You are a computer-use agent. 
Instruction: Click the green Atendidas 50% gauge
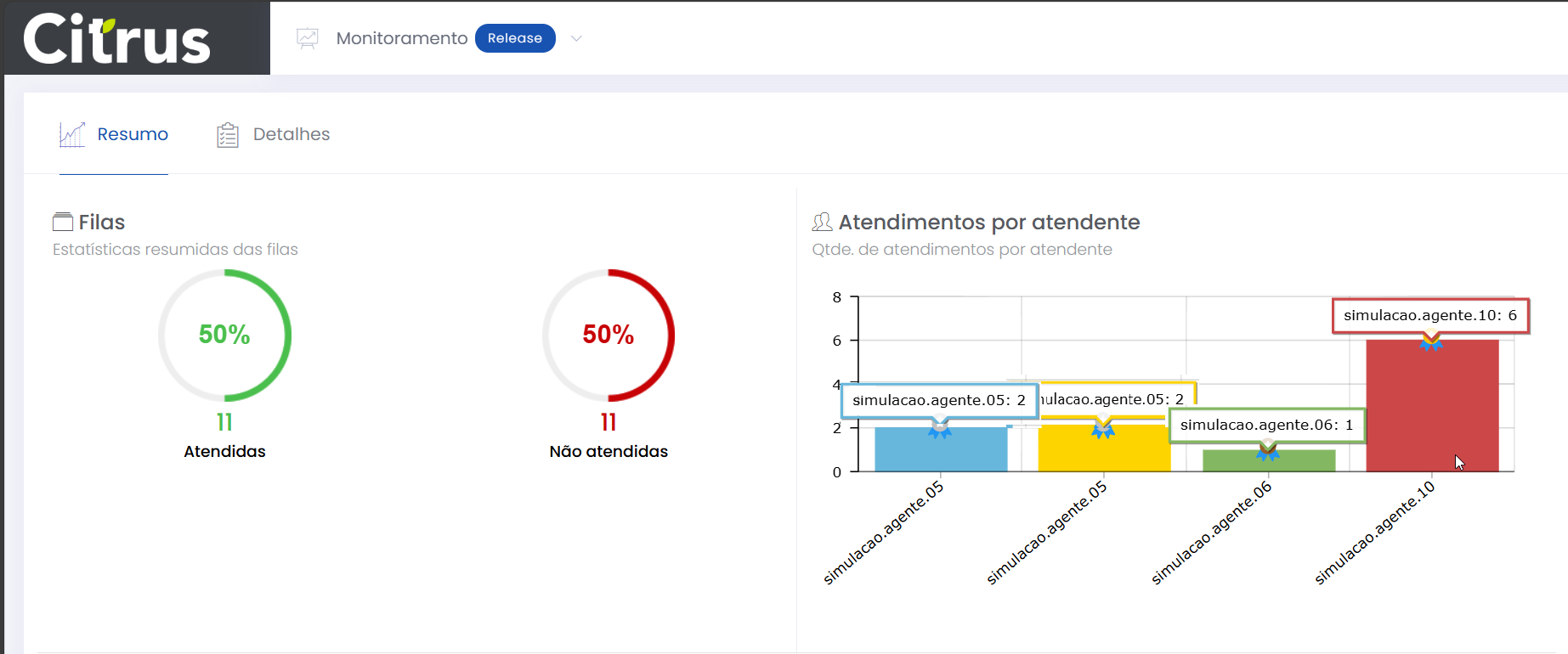pyautogui.click(x=224, y=335)
